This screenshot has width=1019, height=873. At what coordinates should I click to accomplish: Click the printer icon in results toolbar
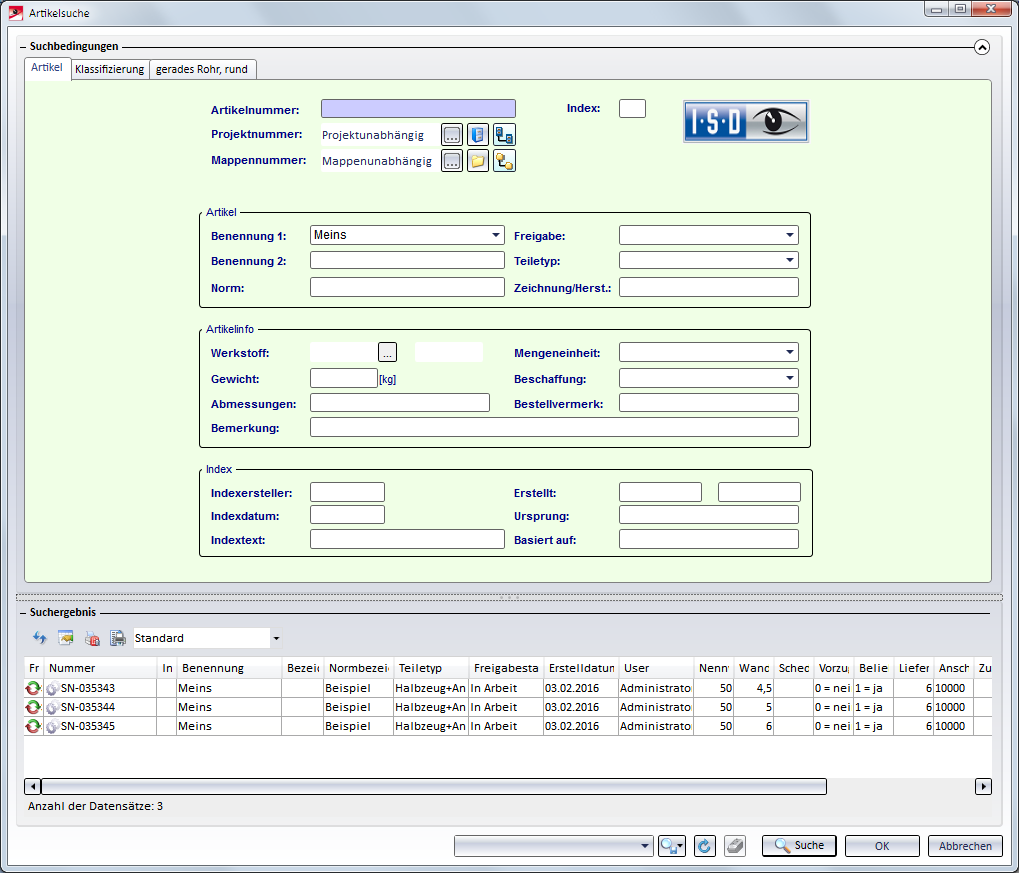117,638
